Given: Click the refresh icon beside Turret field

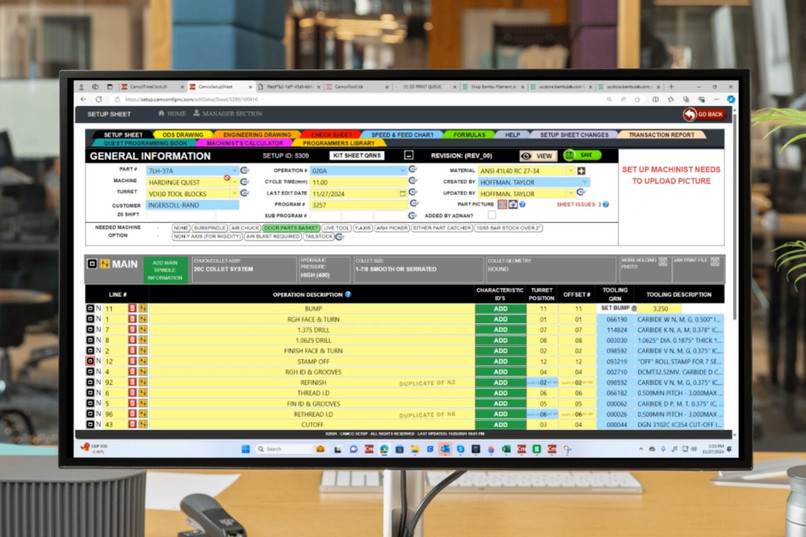Looking at the screenshot, I should 245,193.
